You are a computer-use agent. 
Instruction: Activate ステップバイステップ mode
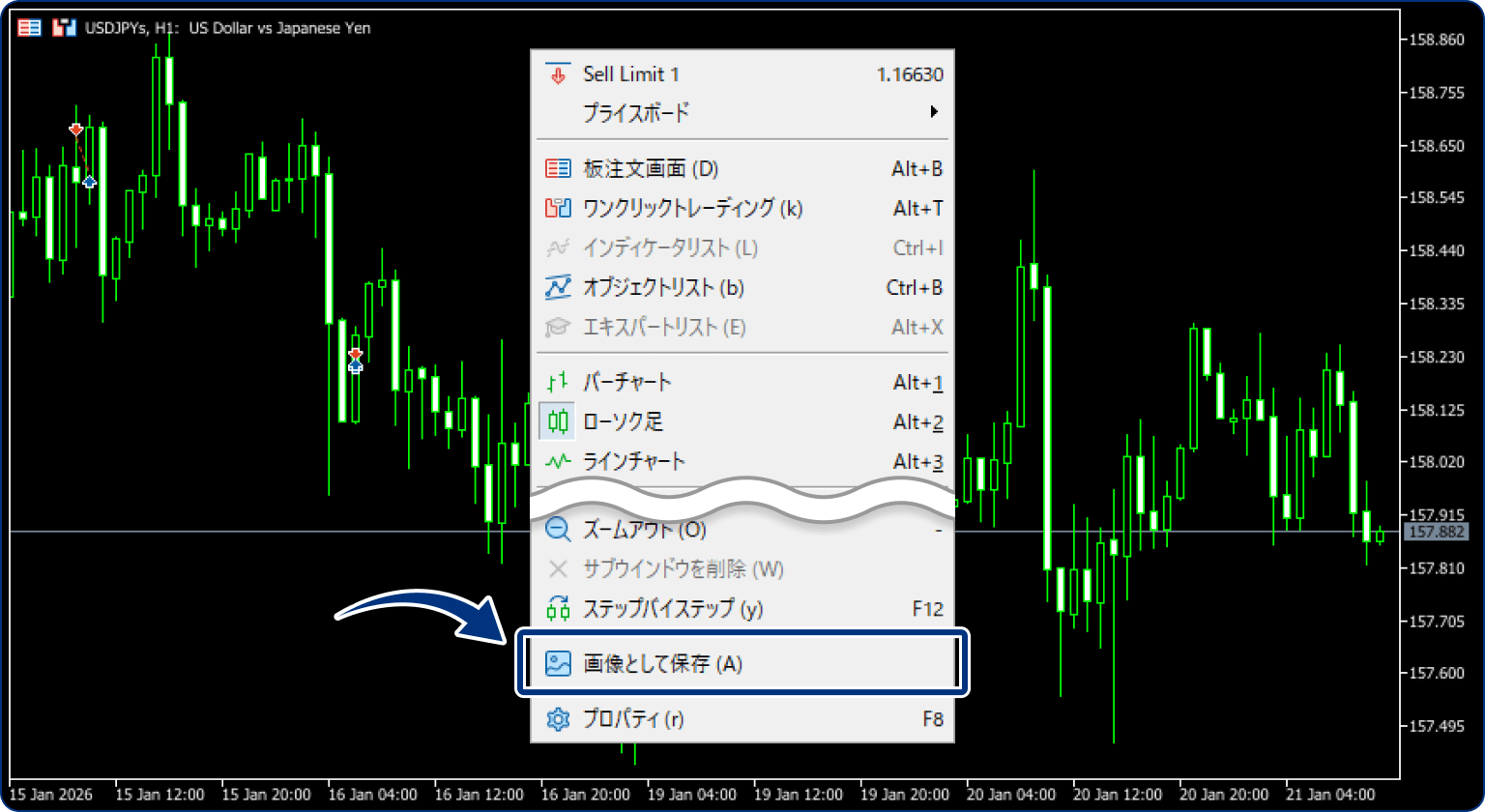click(x=673, y=609)
